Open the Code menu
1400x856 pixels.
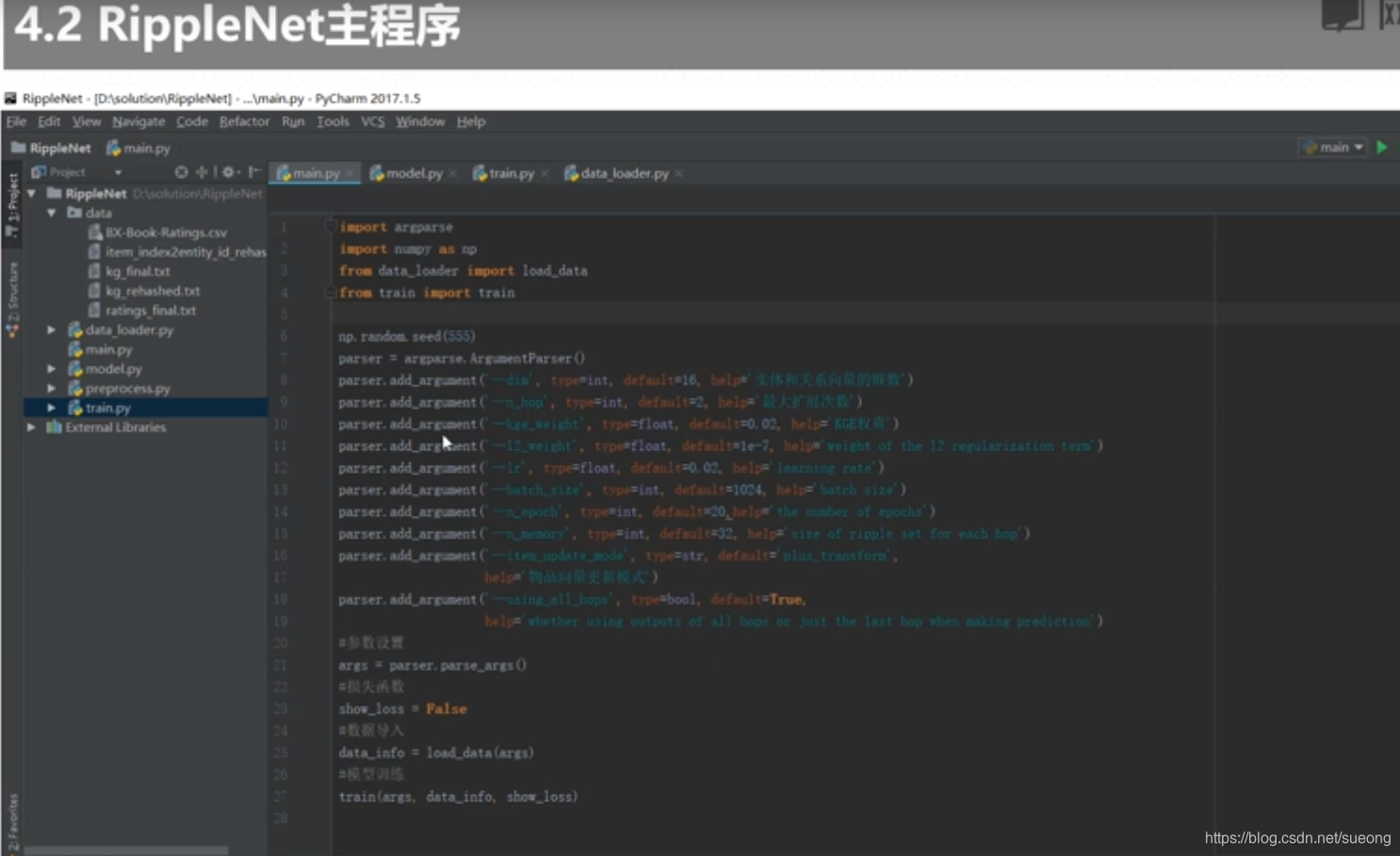[x=192, y=121]
